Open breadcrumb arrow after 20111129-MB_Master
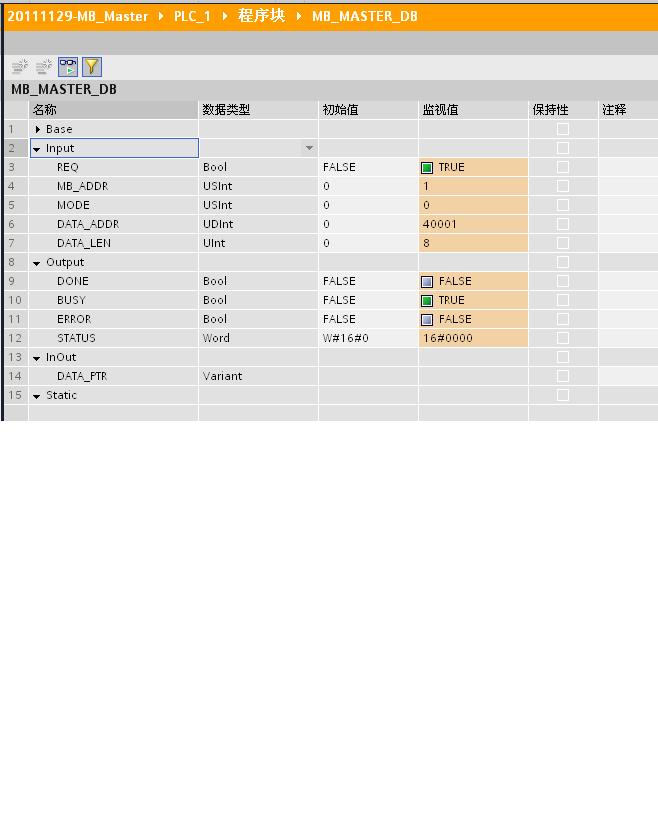Viewport: 658px width, 825px height. [x=161, y=16]
